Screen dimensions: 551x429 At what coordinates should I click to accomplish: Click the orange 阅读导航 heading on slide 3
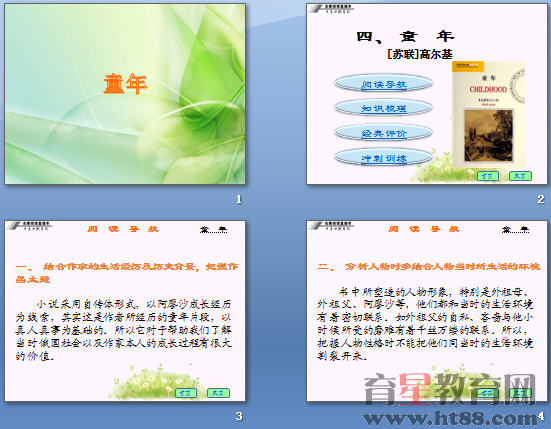tap(123, 229)
